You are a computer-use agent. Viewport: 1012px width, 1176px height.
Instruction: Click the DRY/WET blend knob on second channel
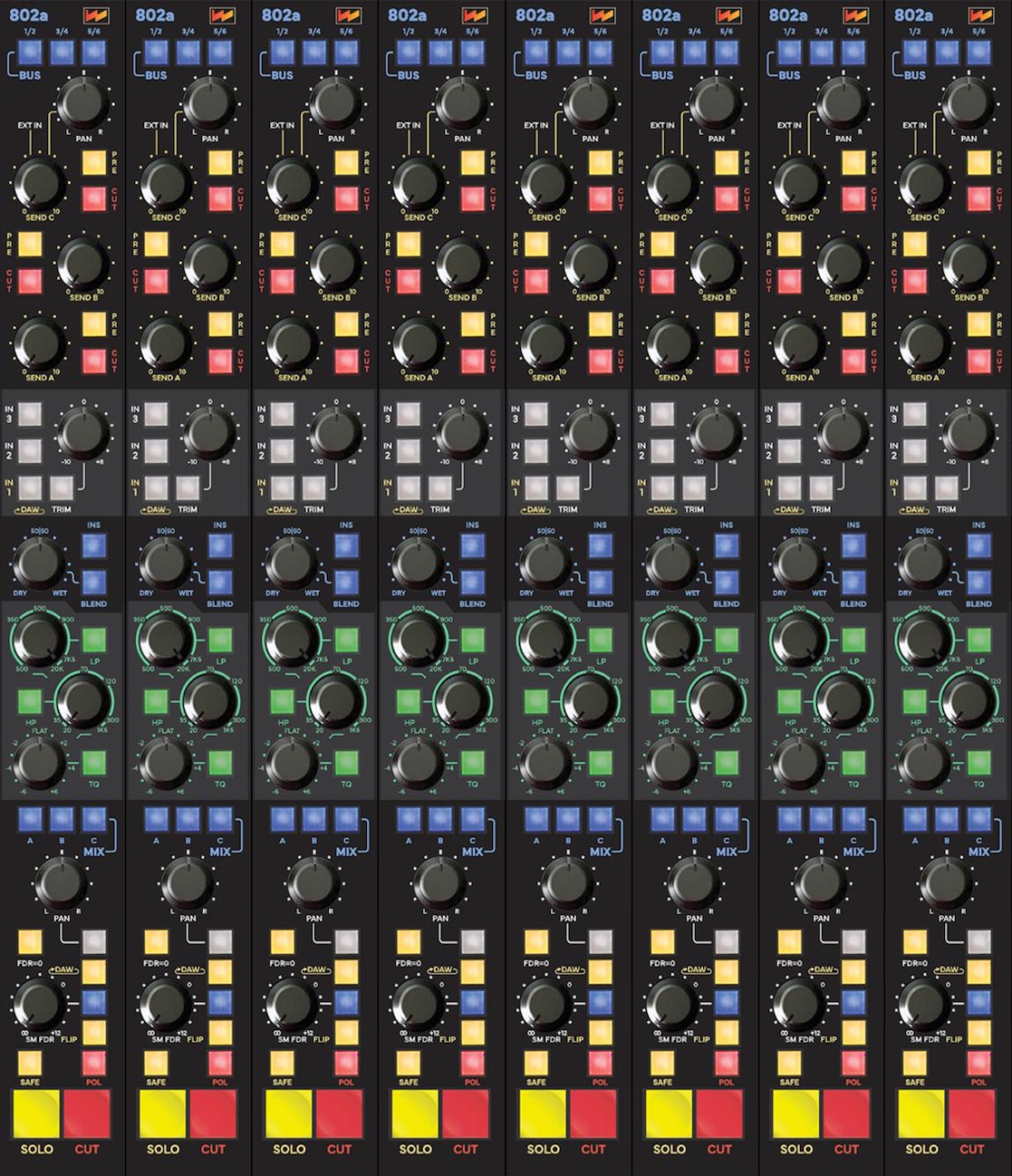point(166,563)
